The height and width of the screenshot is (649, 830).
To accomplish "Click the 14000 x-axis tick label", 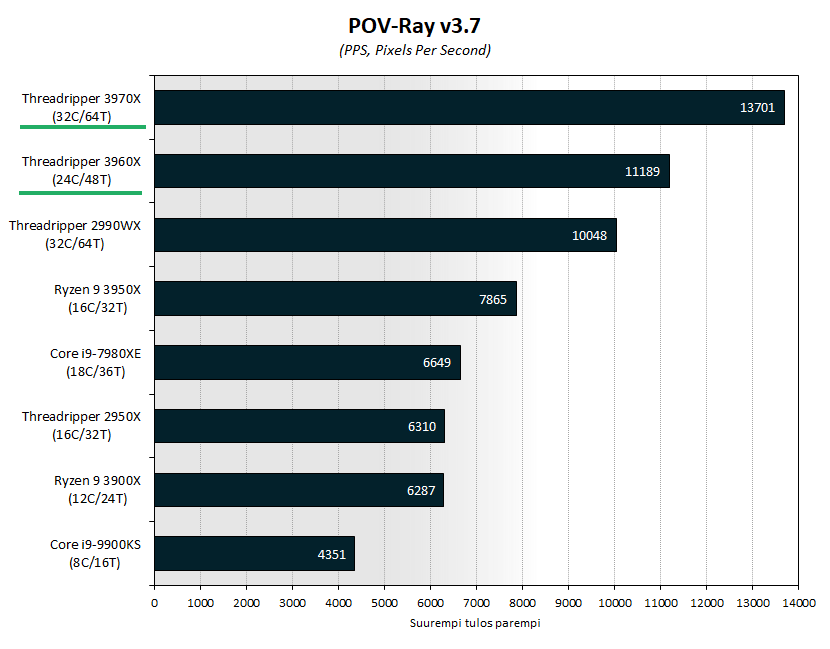I will pyautogui.click(x=799, y=603).
